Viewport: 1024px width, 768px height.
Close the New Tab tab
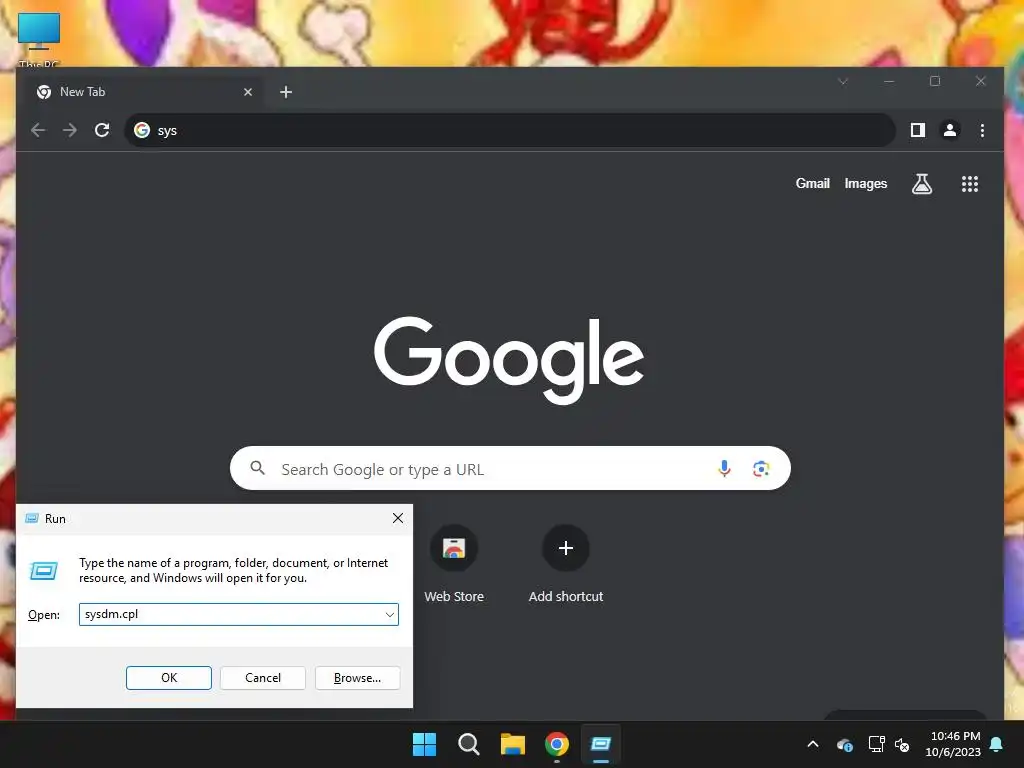point(248,92)
